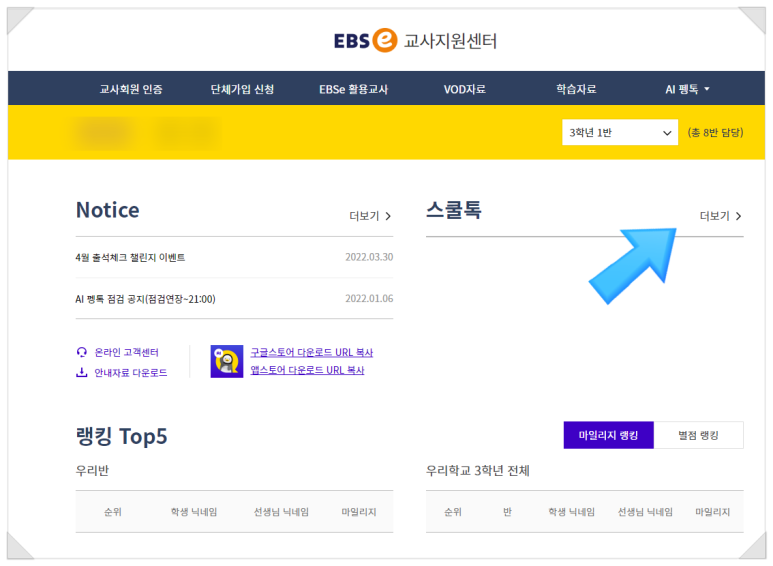Click 더보기 next to 스쿨톡

coord(721,216)
